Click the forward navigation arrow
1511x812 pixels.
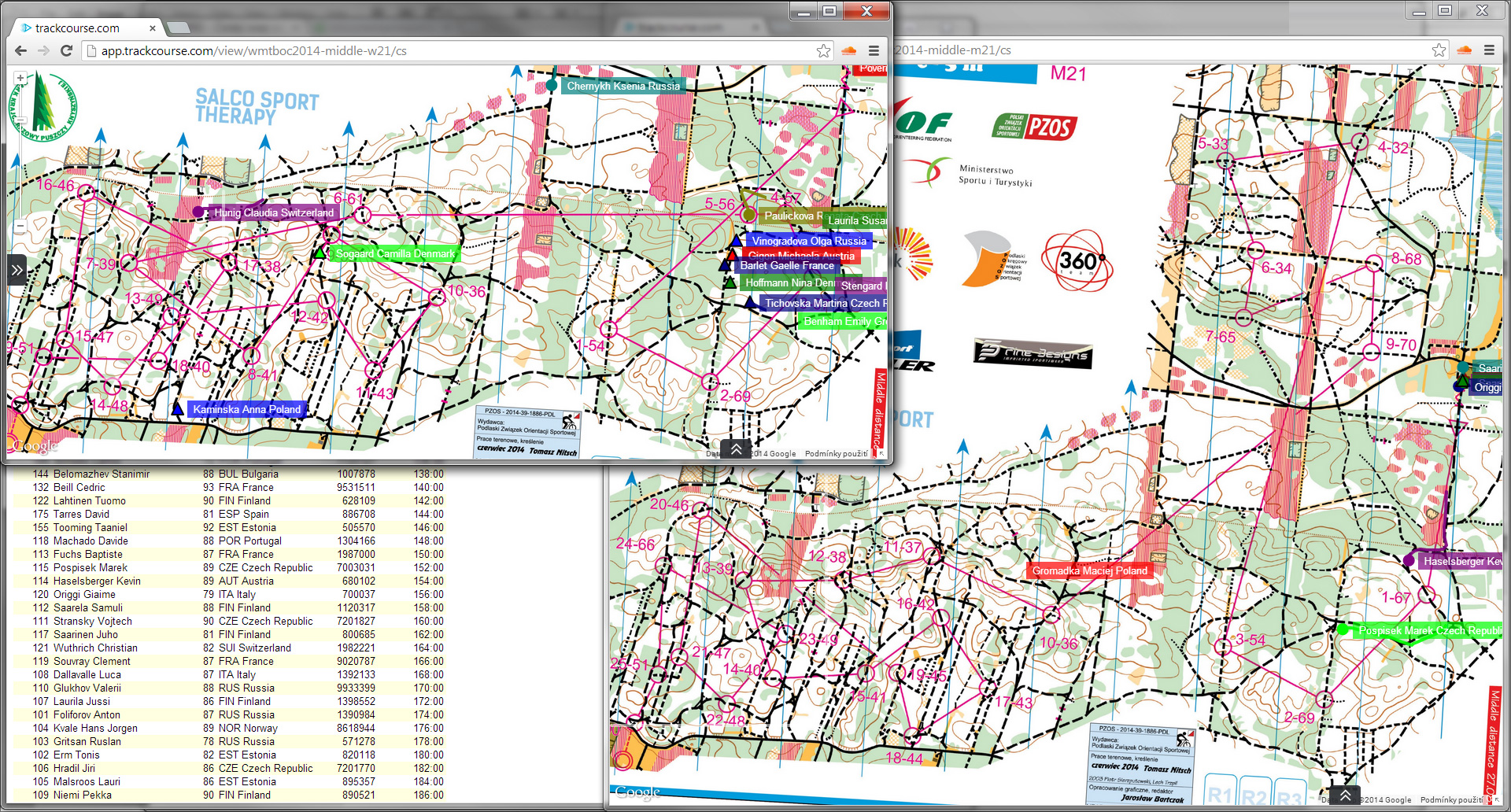point(44,50)
